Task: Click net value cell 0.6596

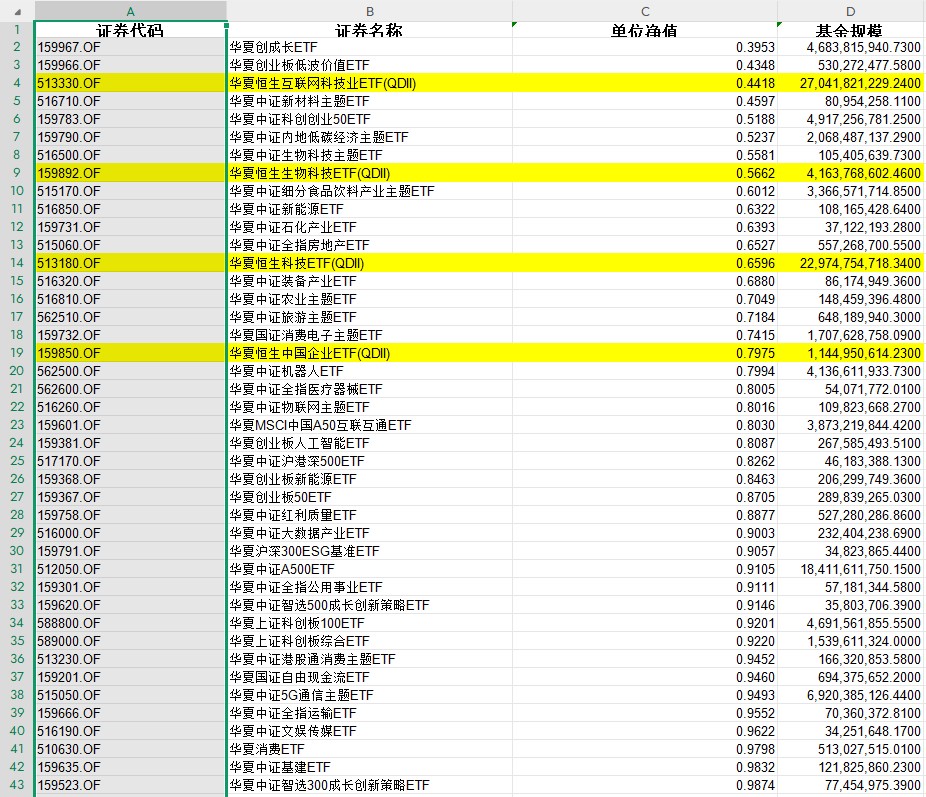Action: coord(645,263)
